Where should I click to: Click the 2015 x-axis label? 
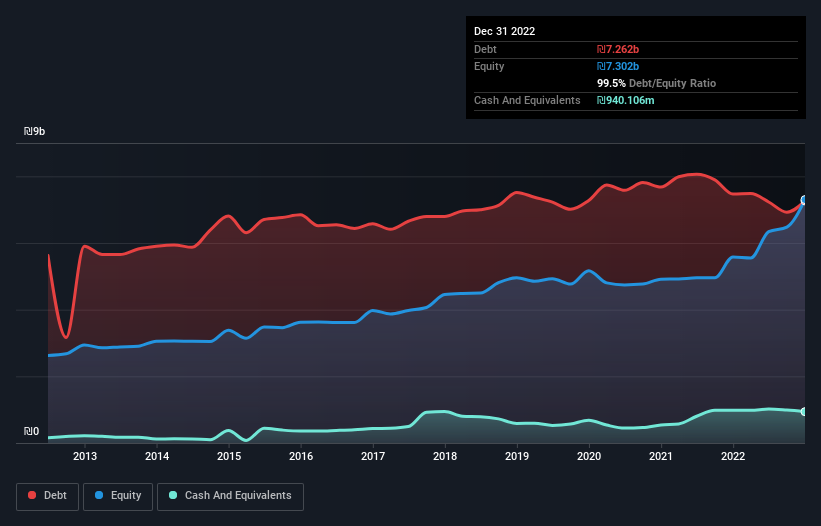click(x=229, y=456)
